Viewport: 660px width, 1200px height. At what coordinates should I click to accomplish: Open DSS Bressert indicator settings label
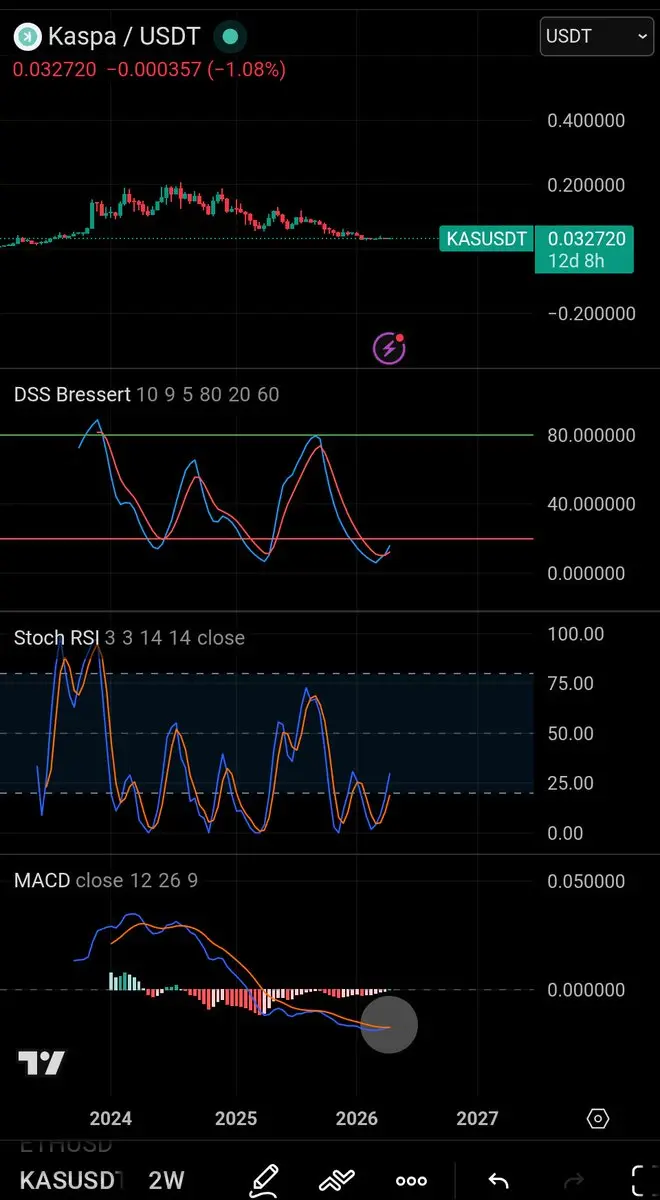coord(147,395)
